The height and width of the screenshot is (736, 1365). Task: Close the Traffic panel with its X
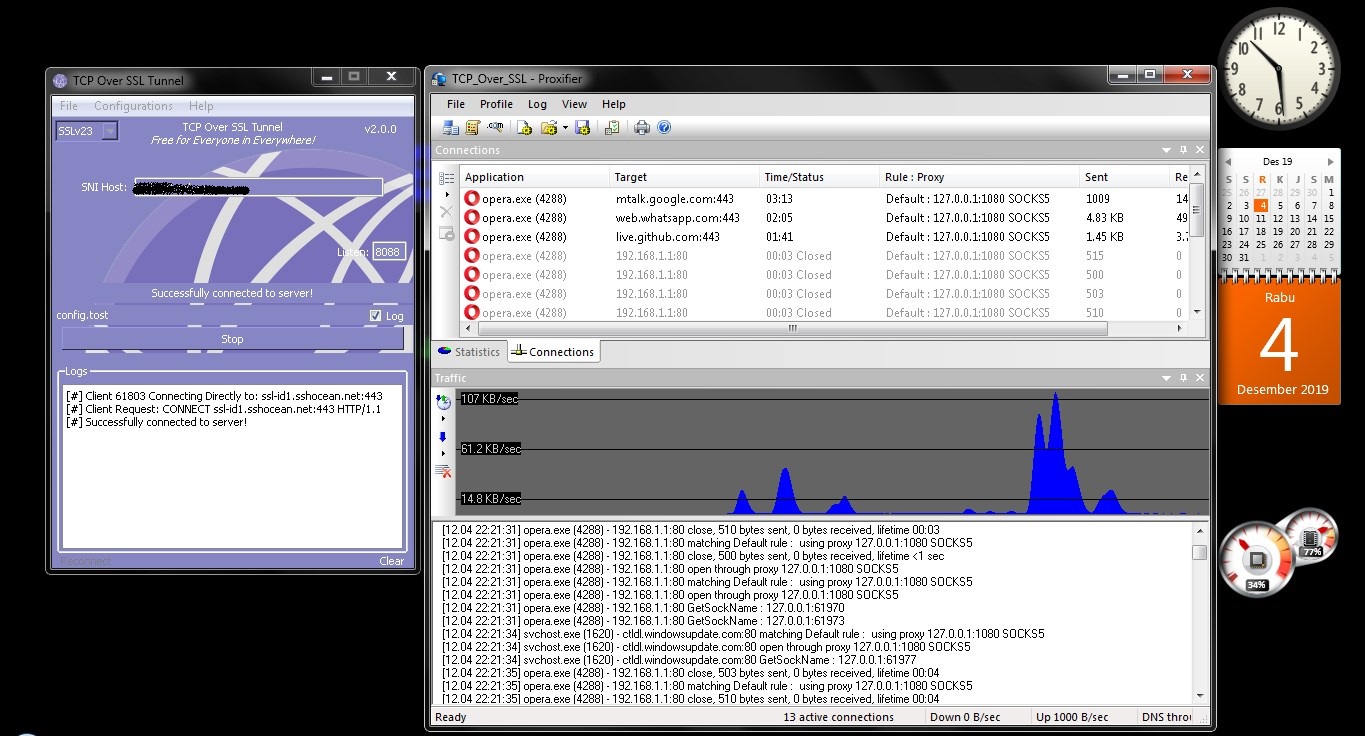[x=1200, y=378]
